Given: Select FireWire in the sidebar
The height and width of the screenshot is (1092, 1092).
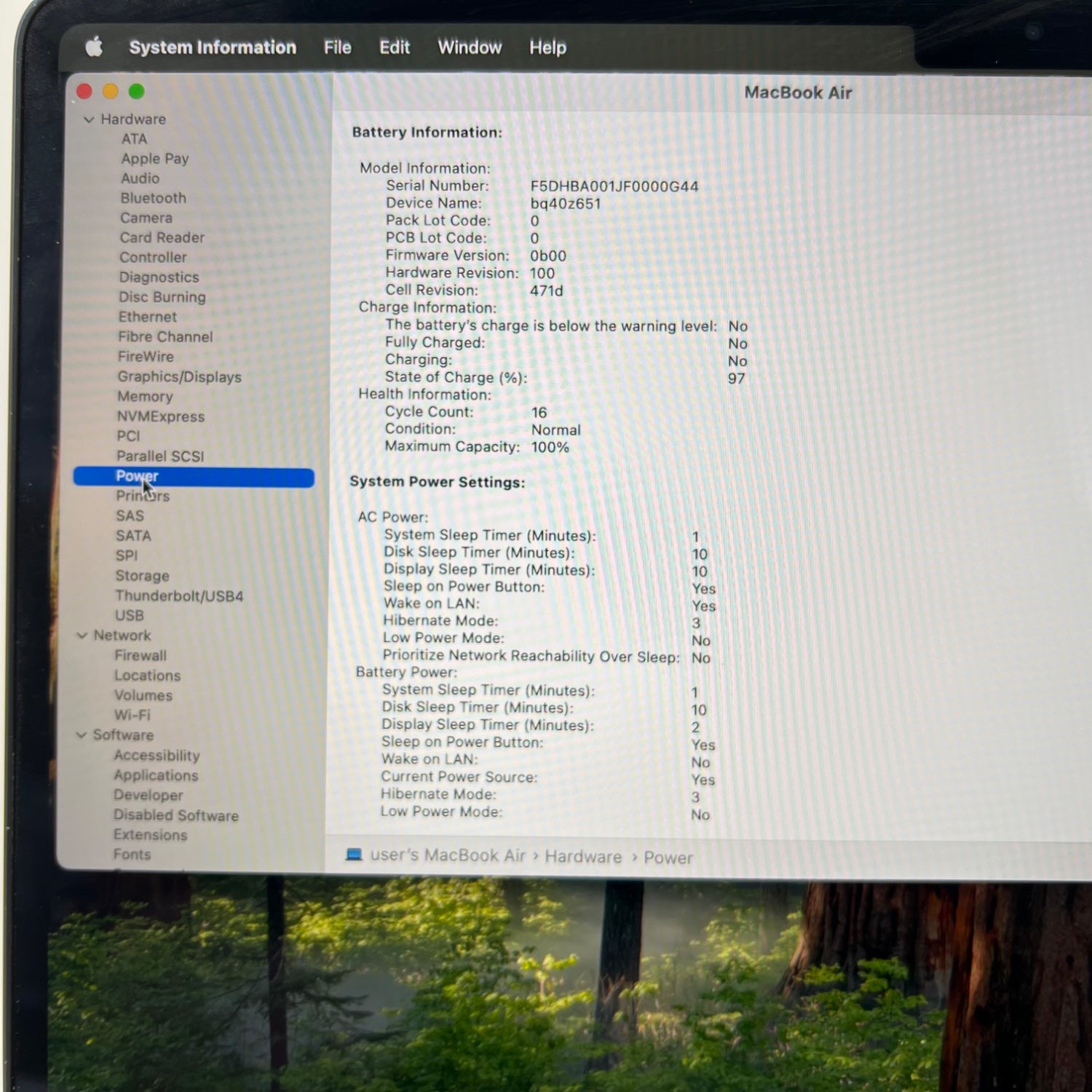Looking at the screenshot, I should point(146,357).
